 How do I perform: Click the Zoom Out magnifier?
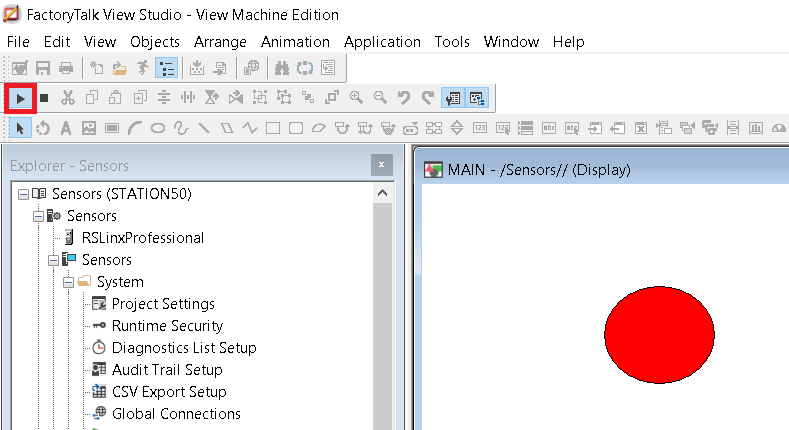click(x=380, y=98)
